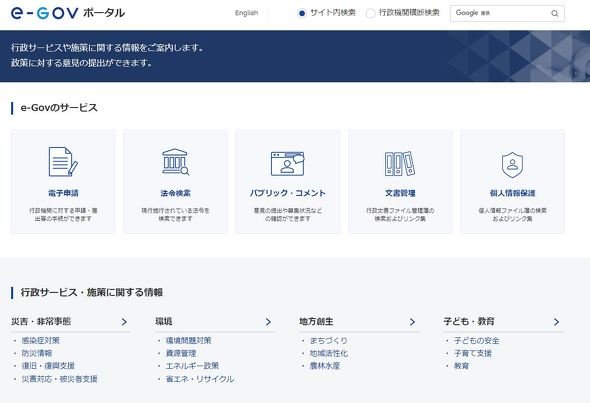Viewport: 590px width, 403px height.
Task: Expand the 子ども・教育 category chevron
Action: 557,322
